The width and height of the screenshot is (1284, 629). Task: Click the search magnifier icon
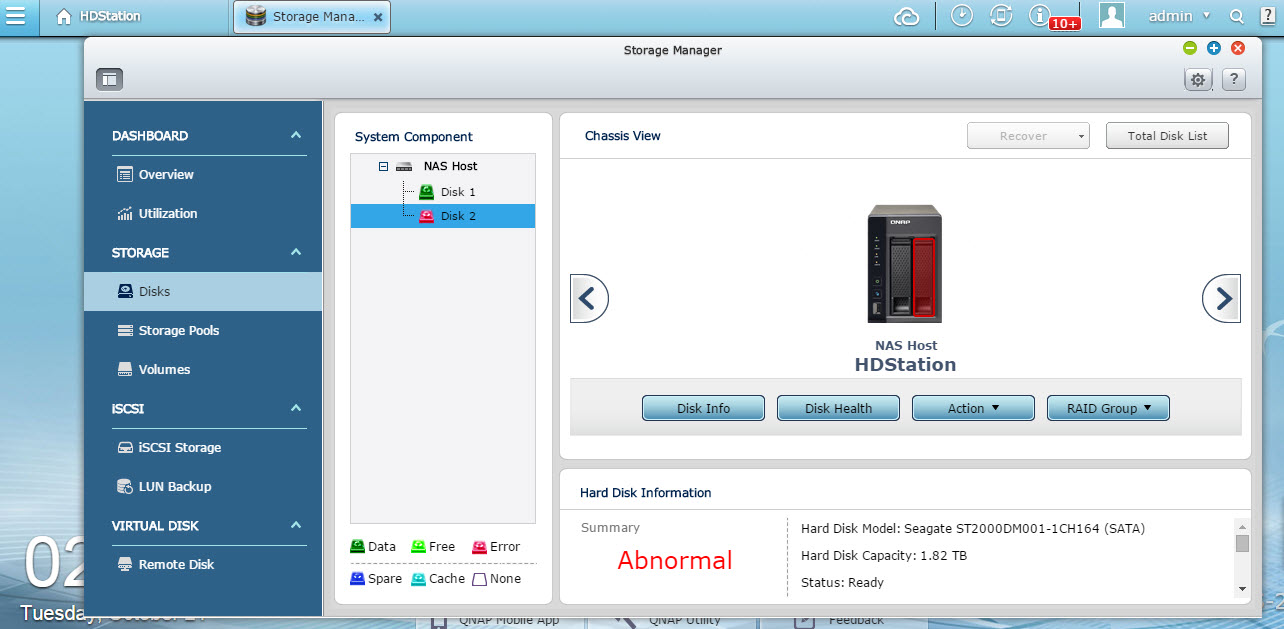click(x=1237, y=17)
